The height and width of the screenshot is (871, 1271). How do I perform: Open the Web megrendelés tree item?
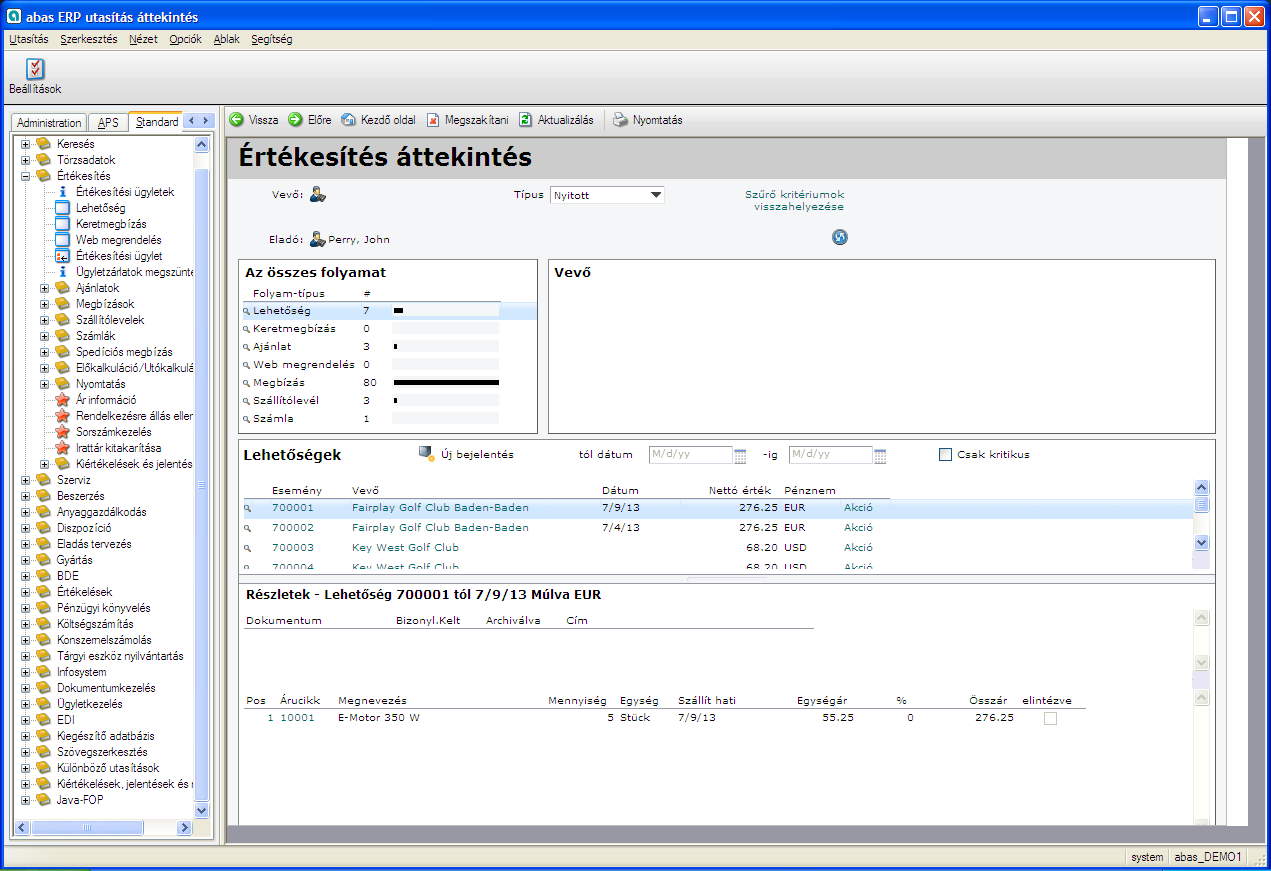pos(118,240)
